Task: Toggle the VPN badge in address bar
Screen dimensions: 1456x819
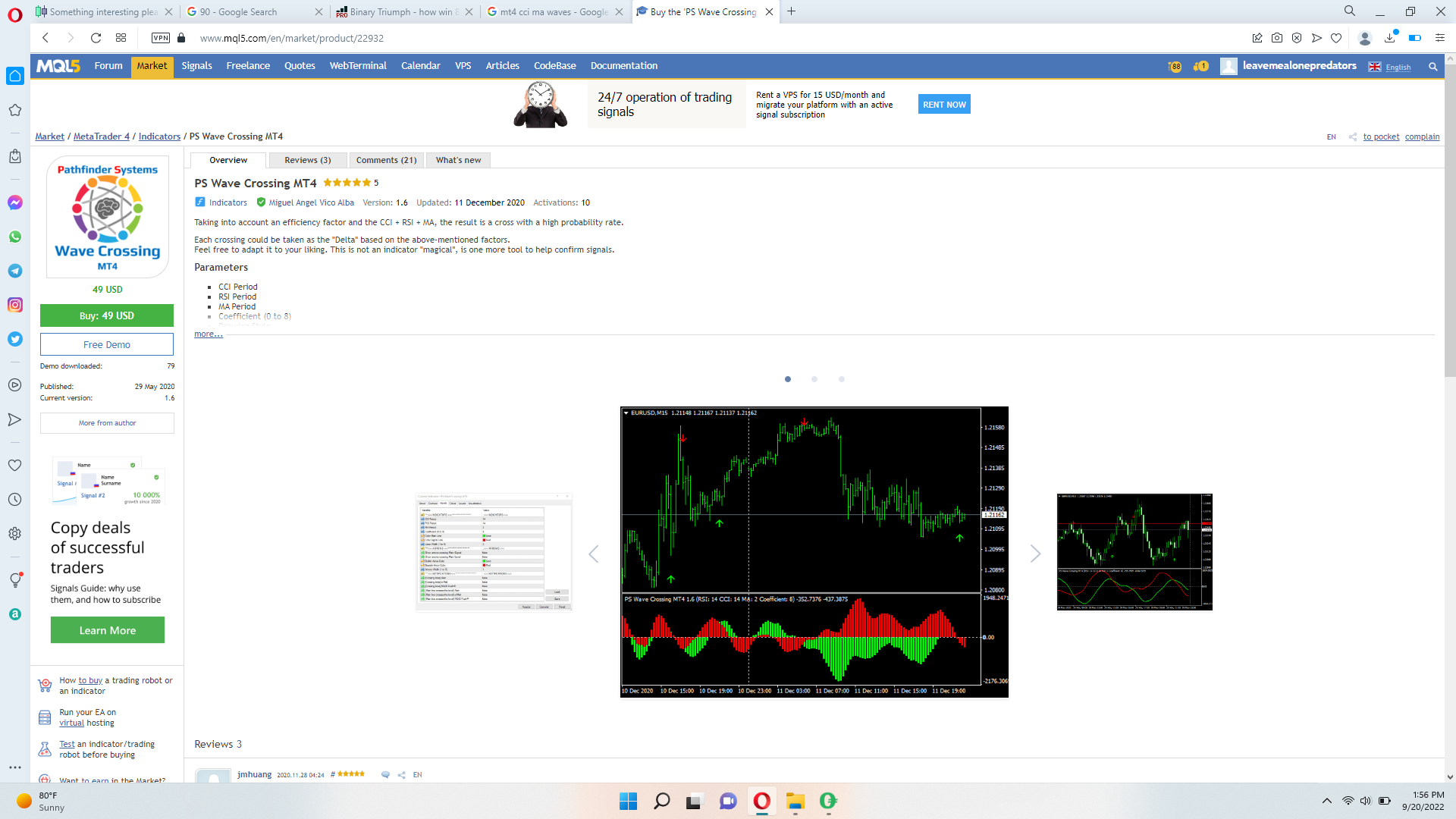Action: tap(161, 38)
